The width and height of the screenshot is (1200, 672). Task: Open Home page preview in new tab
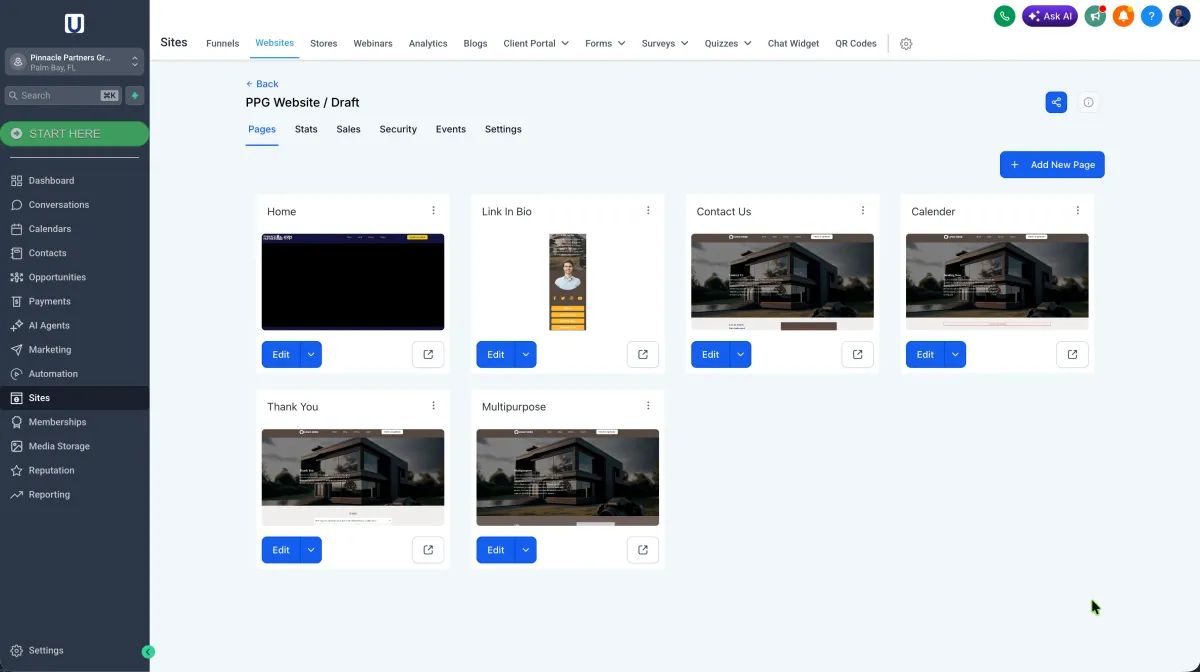[x=428, y=354]
